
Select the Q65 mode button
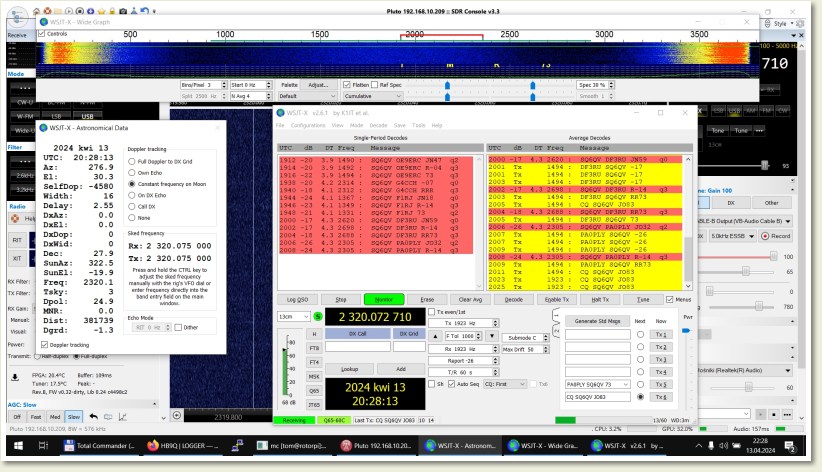point(315,392)
